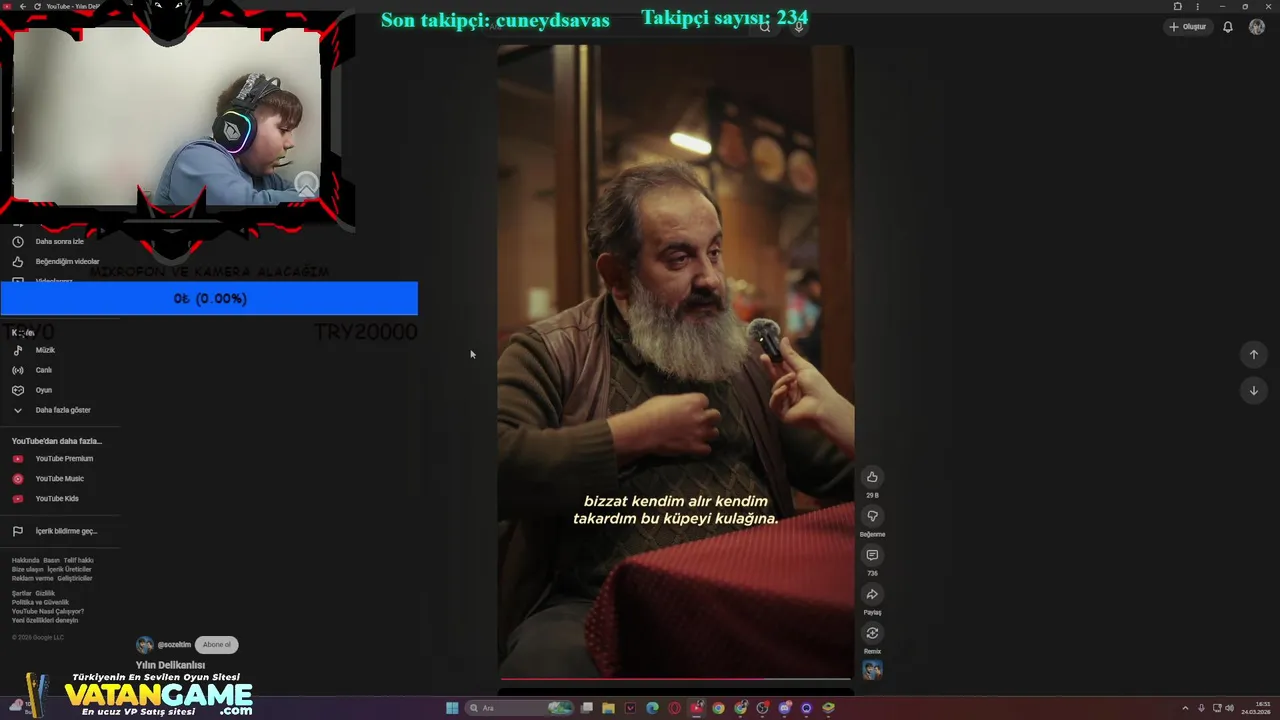Click the taskbar Ara search box
The width and height of the screenshot is (1280, 720).
[521, 708]
